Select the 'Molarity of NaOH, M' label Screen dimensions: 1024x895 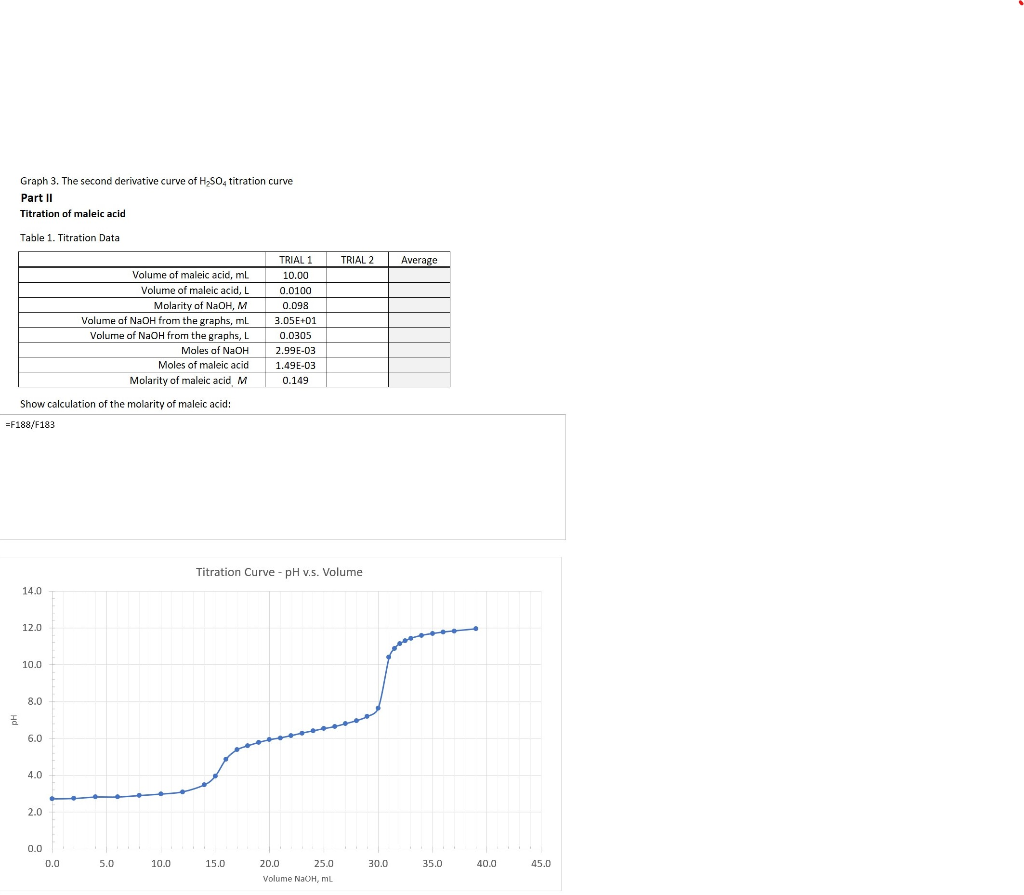click(x=200, y=306)
